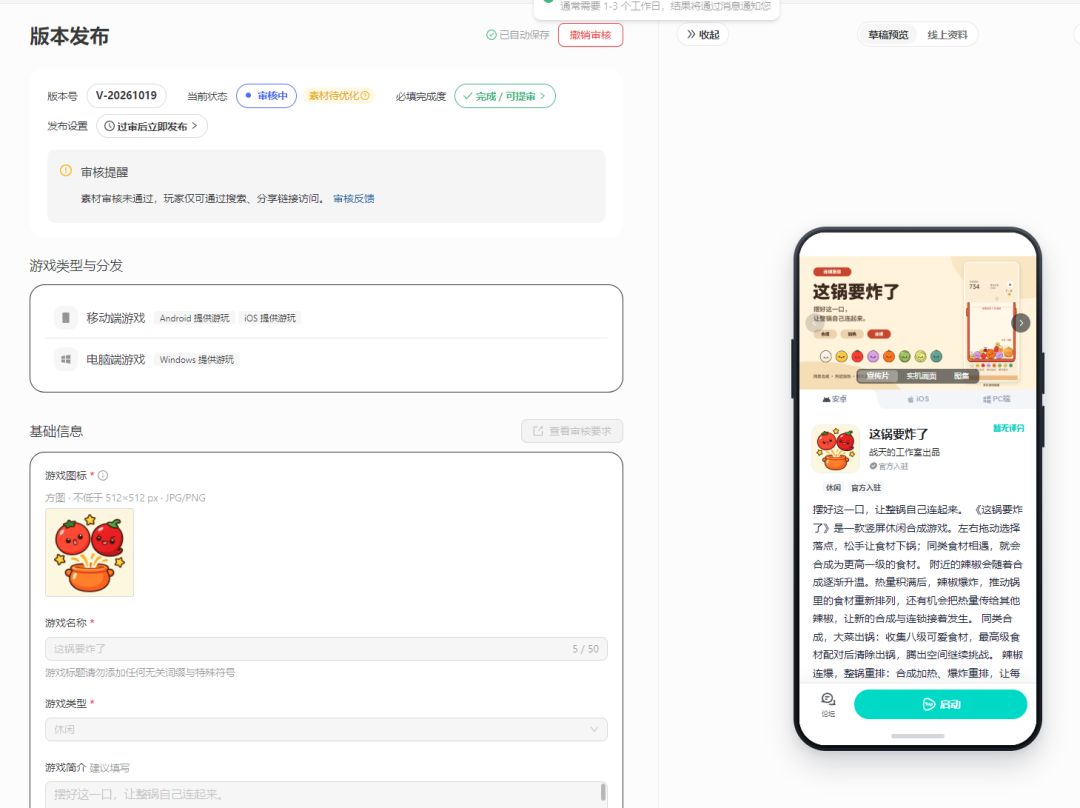This screenshot has width=1080, height=808.
Task: Select 宣传片 in the preview media switcher
Action: tap(878, 375)
